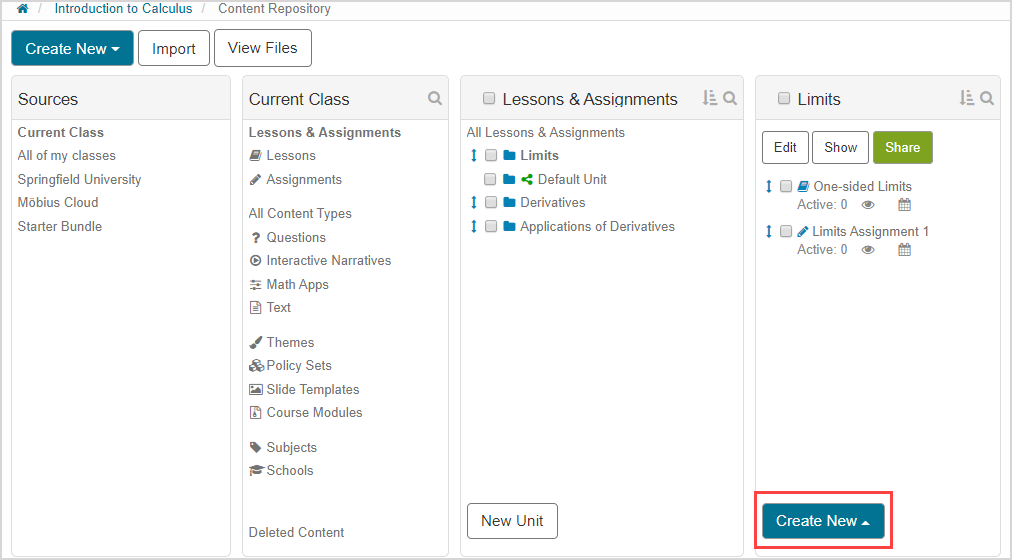This screenshot has width=1012, height=560.
Task: Click sort icon in Limits panel header
Action: pos(966,98)
